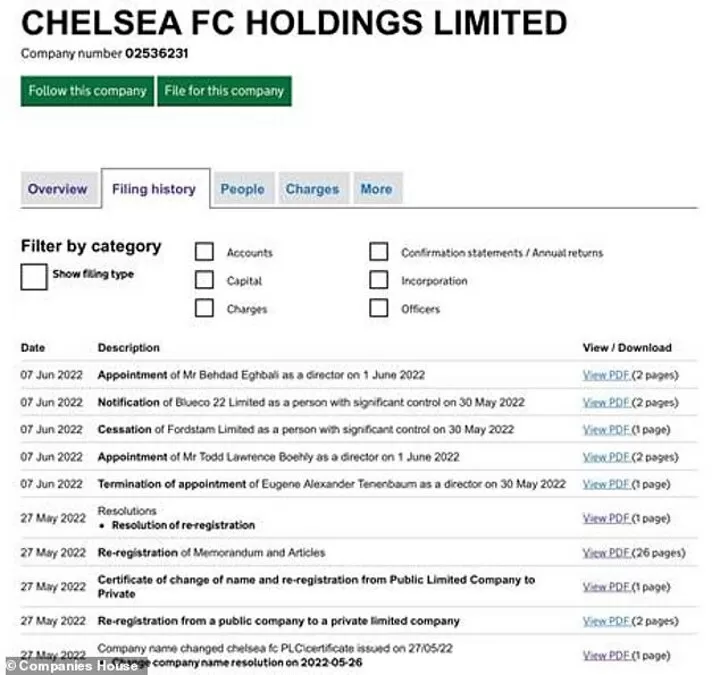View 26-page Memorandum and Articles PDF
This screenshot has height=675, width=720.
click(606, 552)
